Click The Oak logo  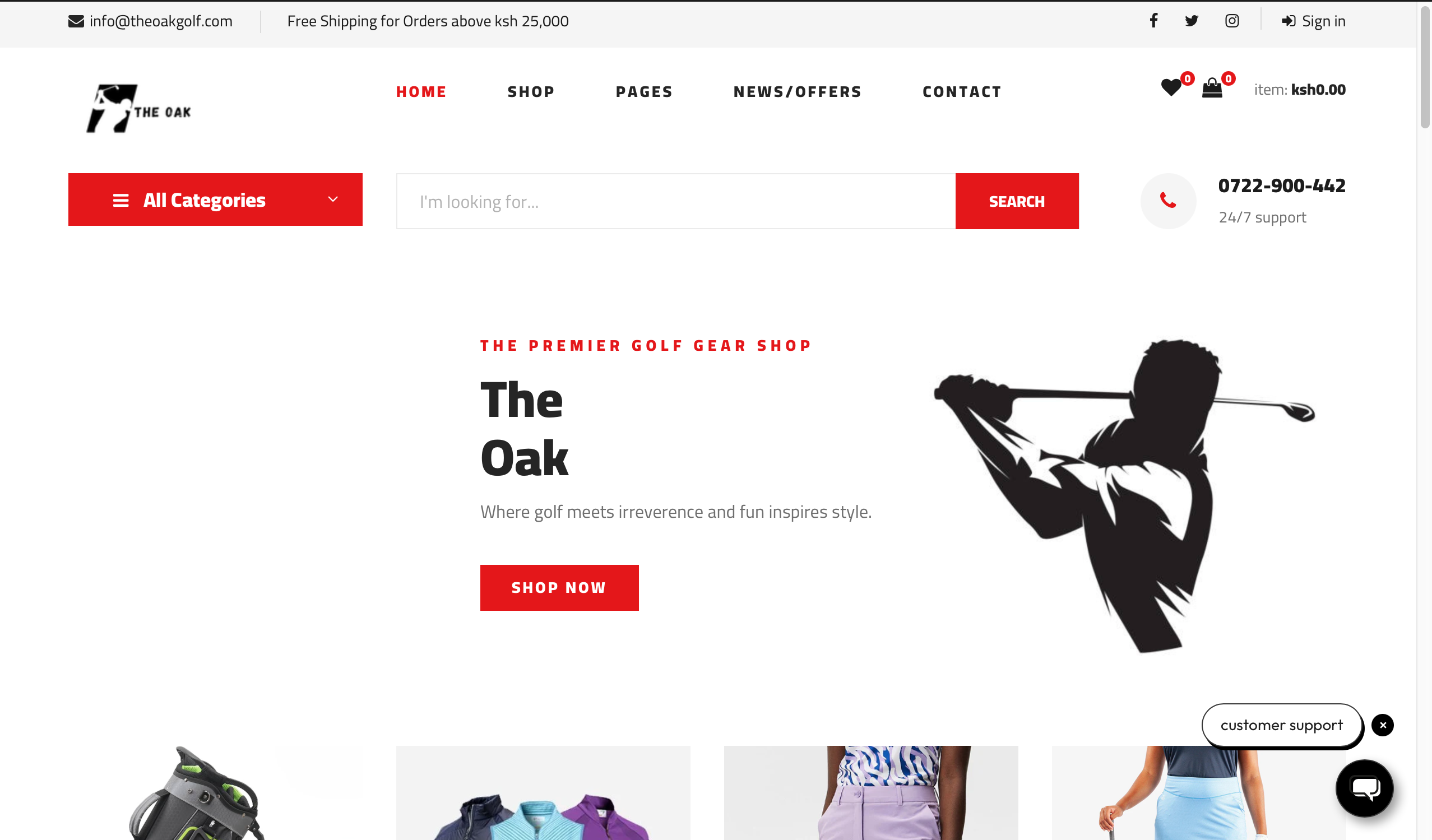tap(138, 109)
